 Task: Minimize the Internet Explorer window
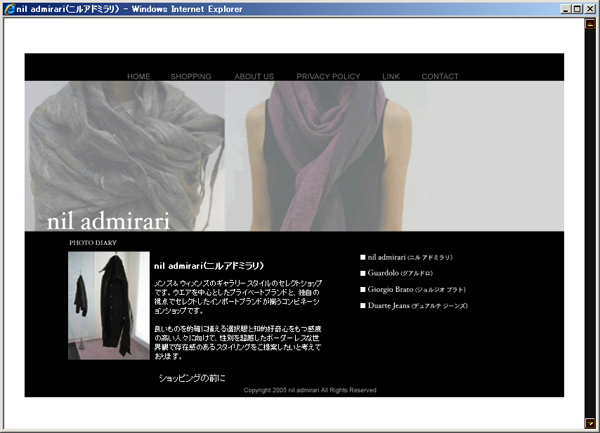(566, 9)
